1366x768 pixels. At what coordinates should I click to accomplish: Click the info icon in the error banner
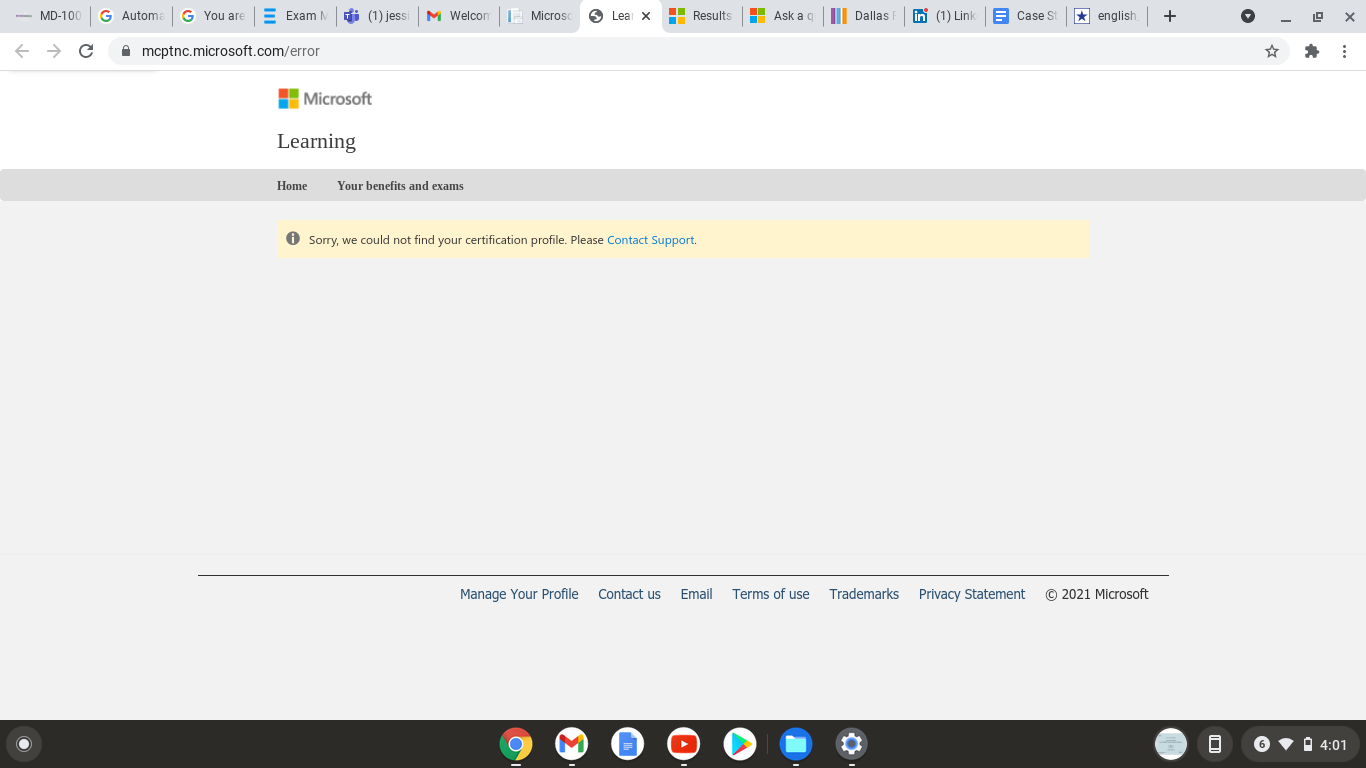tap(293, 239)
